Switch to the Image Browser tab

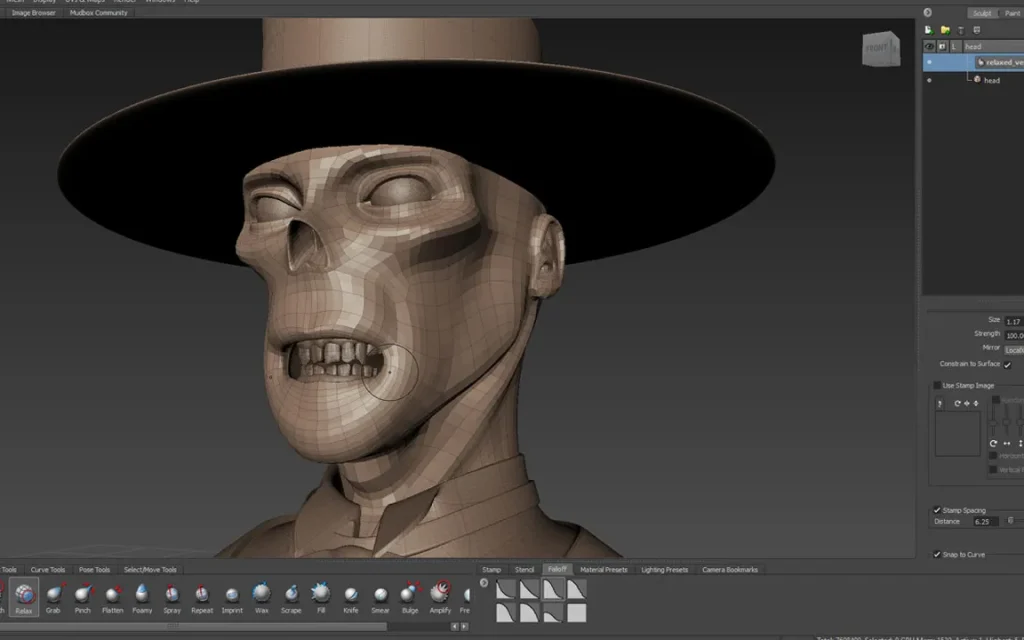point(33,12)
